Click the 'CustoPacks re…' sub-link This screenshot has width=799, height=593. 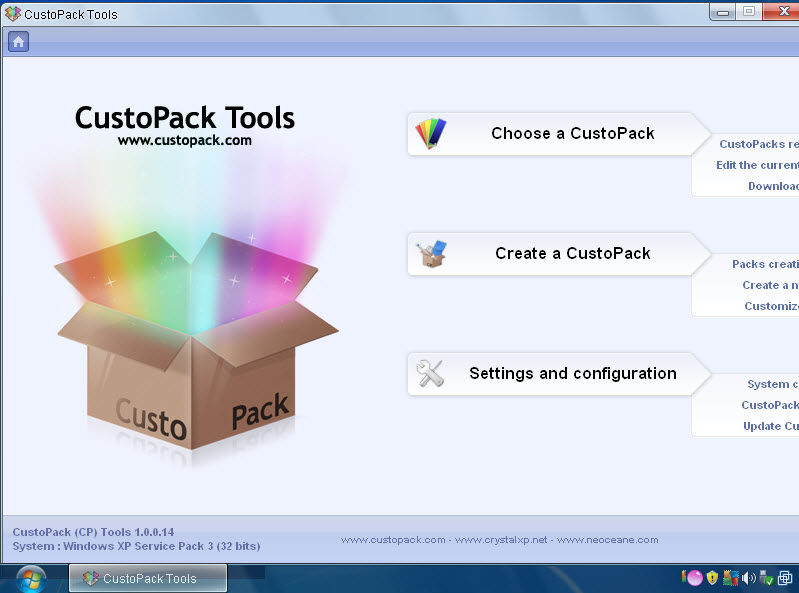[759, 144]
